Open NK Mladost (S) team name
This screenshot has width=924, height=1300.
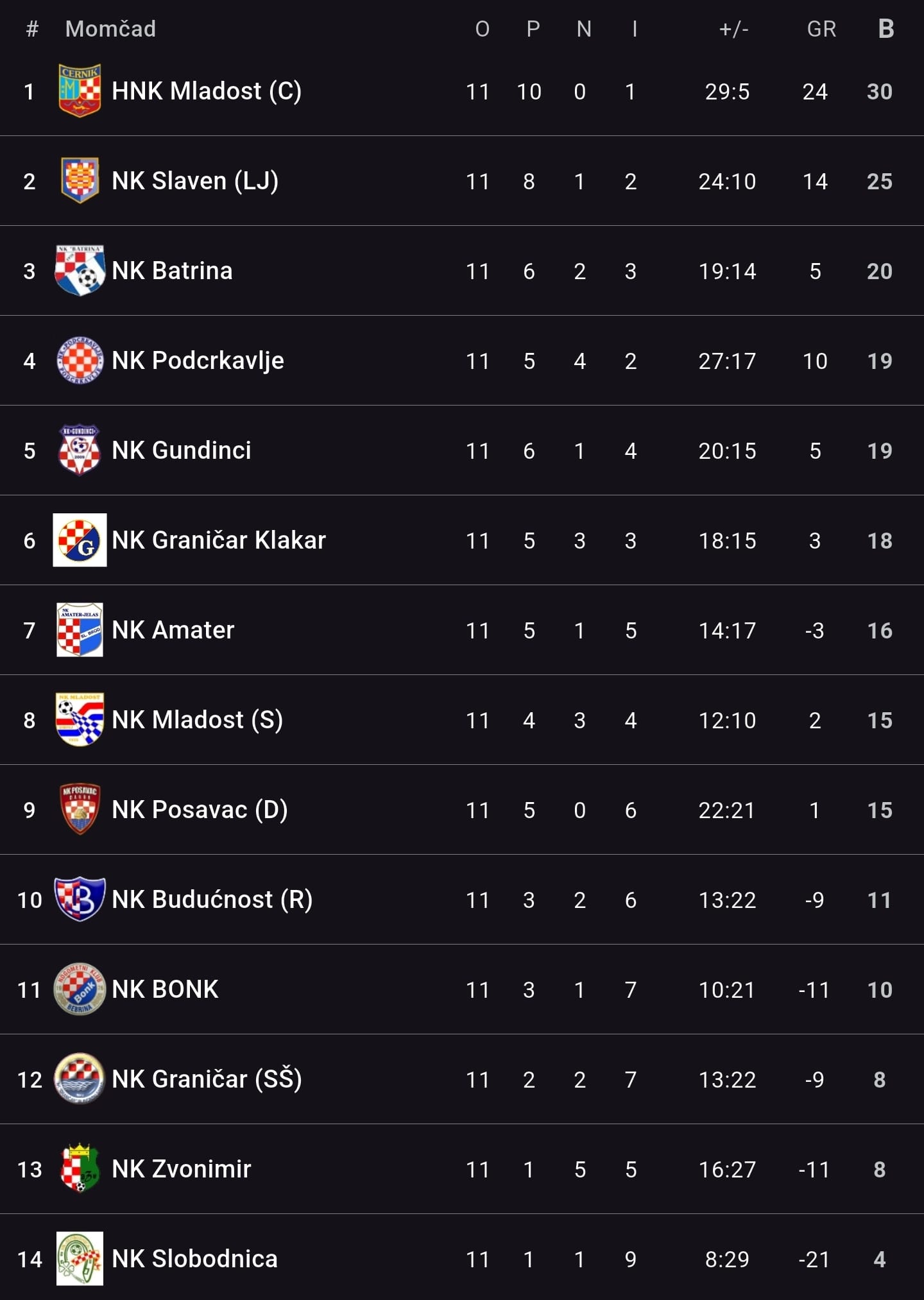point(197,720)
